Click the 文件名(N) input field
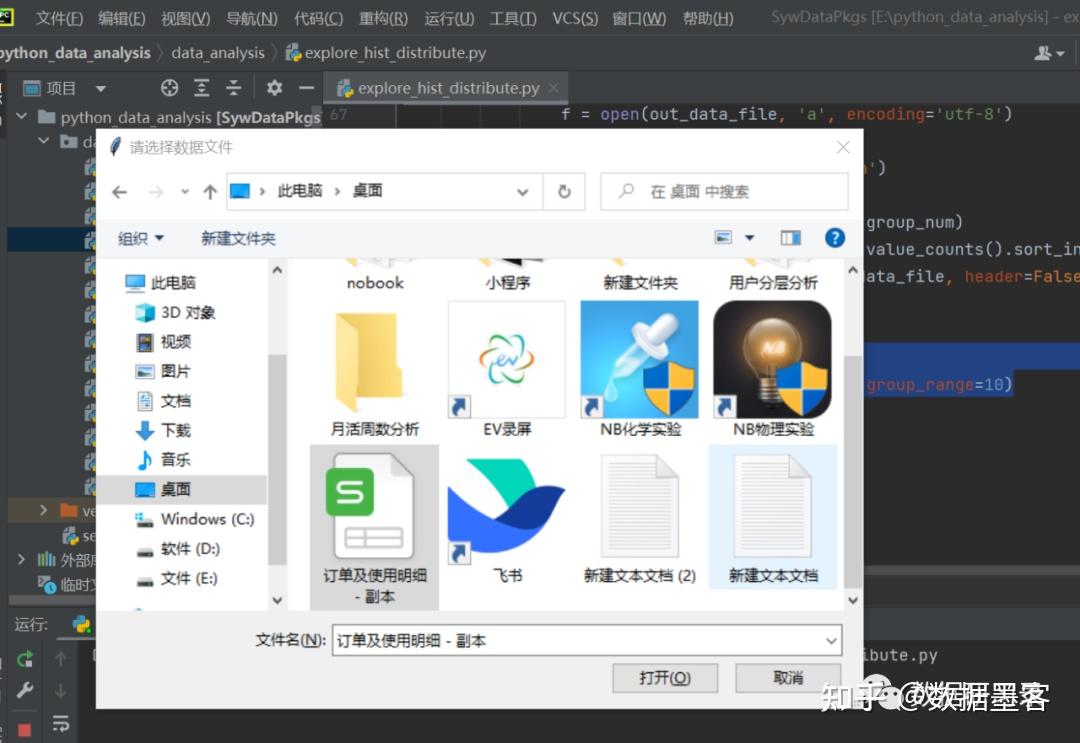 click(579, 640)
